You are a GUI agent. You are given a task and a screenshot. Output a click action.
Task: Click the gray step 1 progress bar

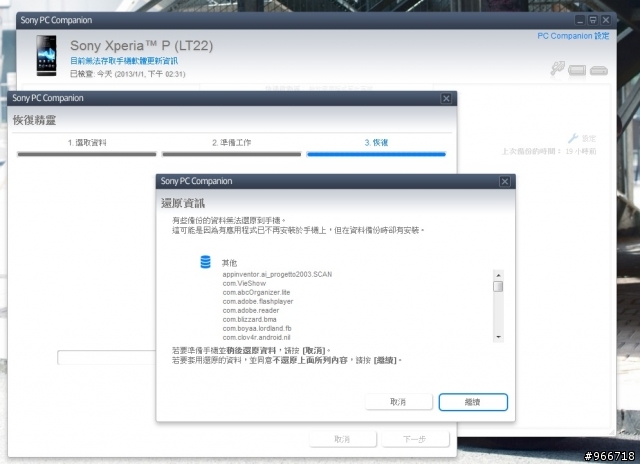coord(87,154)
